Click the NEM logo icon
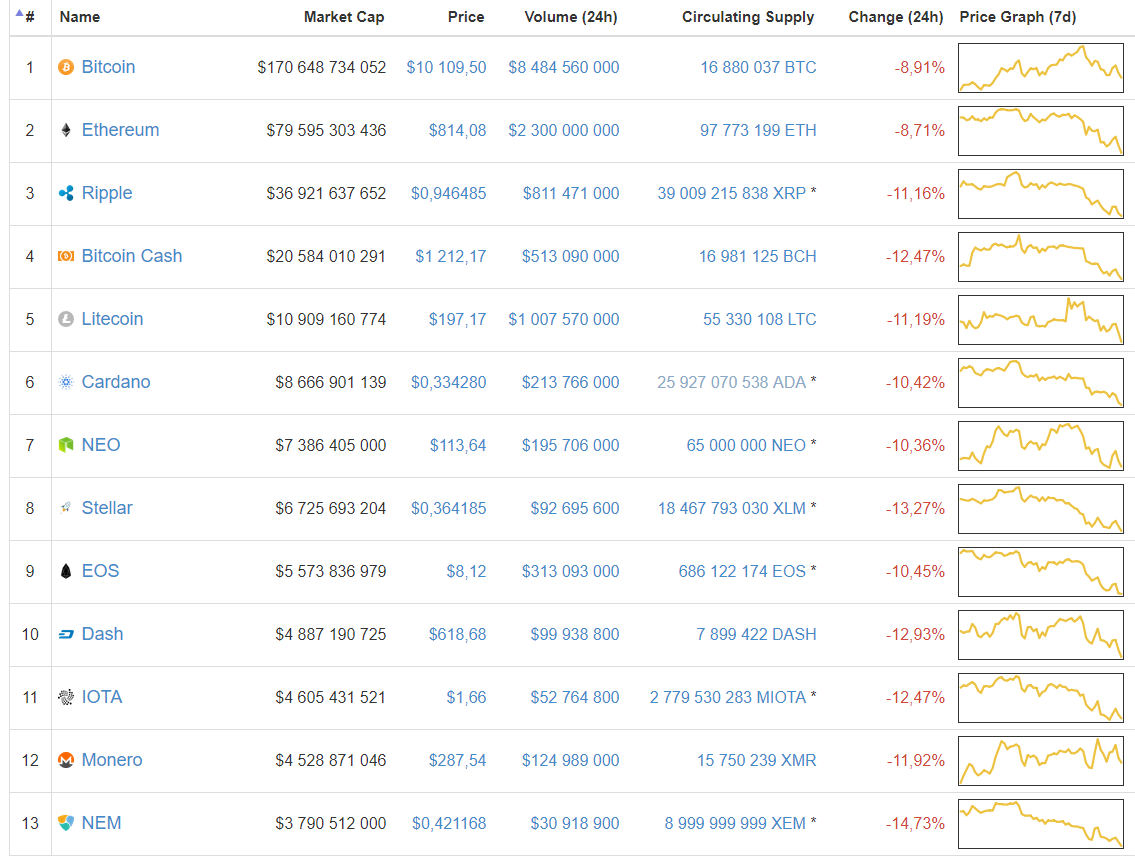 click(66, 823)
